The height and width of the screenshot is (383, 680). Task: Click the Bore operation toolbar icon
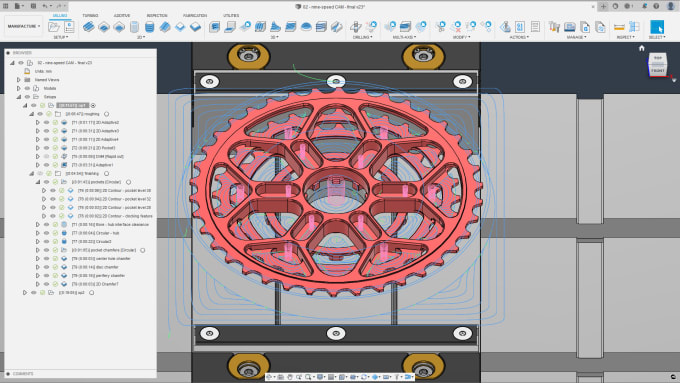[x=134, y=27]
